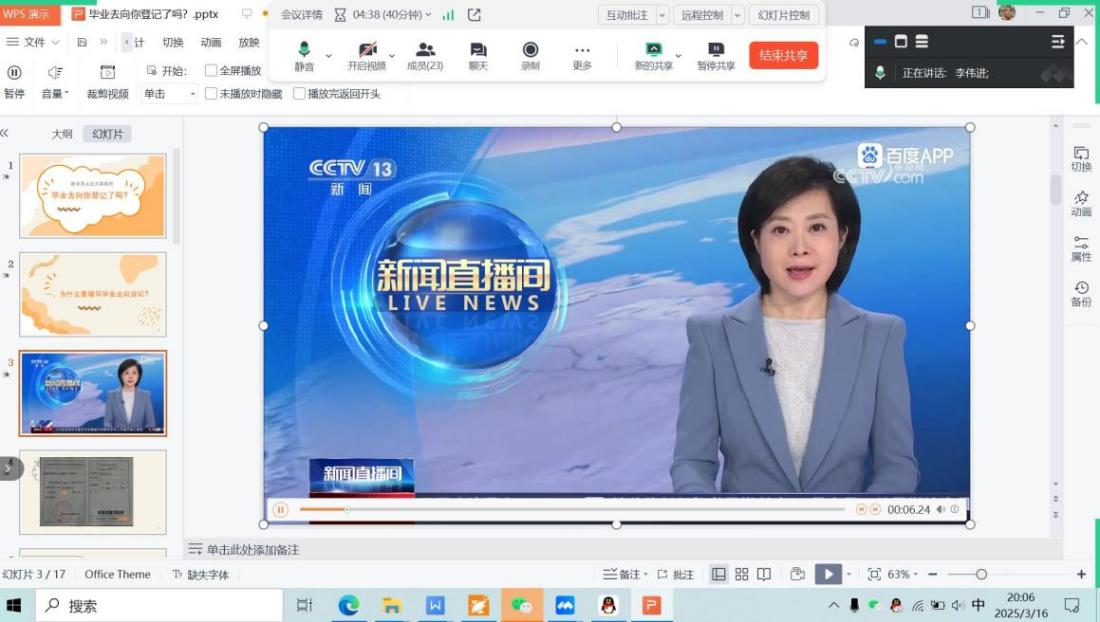
Task: Open the animation pane in right sidebar
Action: point(1081,203)
